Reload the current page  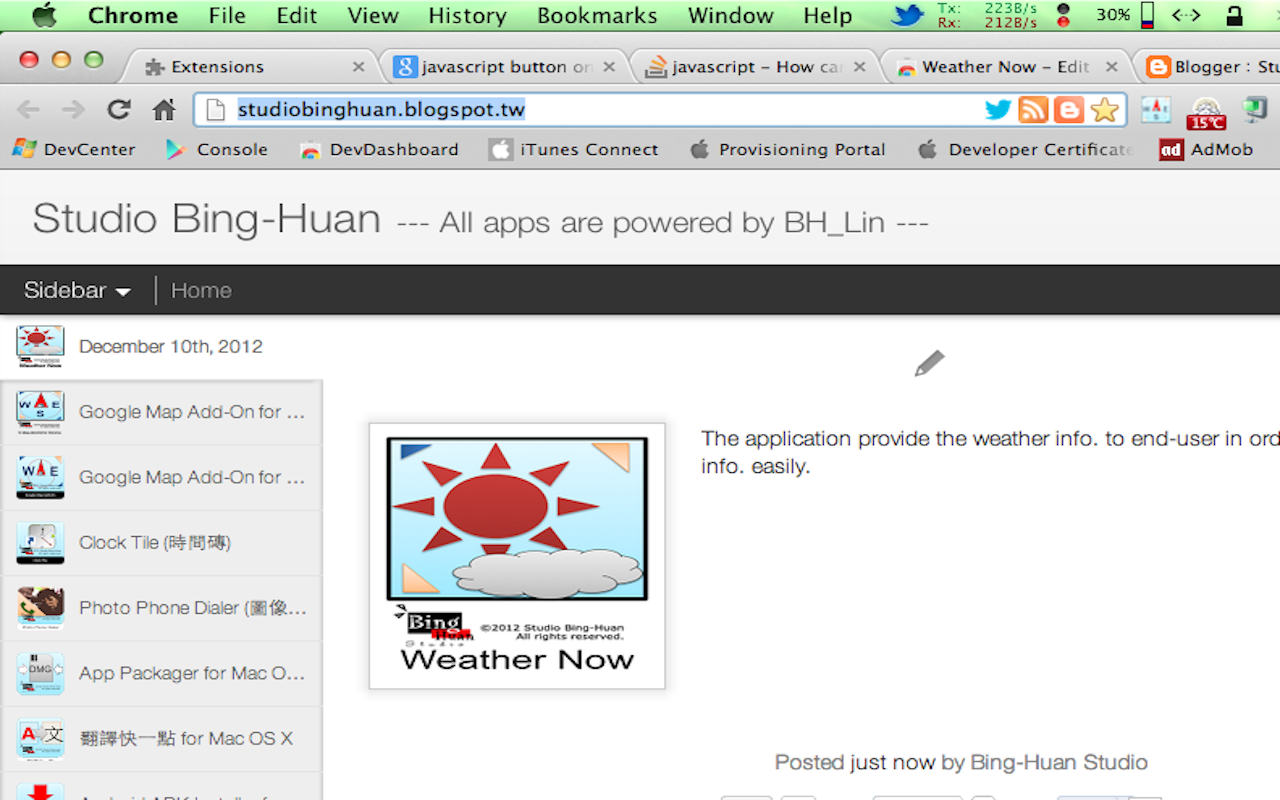119,109
